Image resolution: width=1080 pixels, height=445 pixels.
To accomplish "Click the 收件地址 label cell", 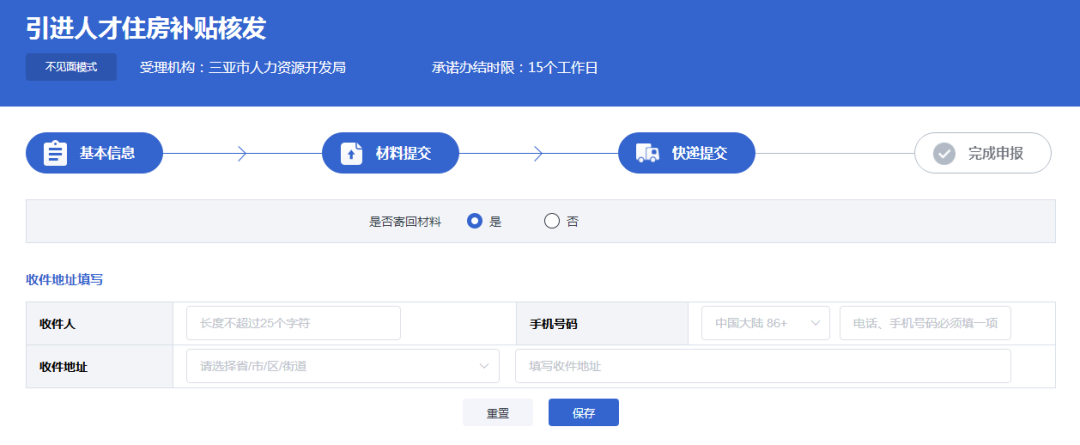I will tap(100, 366).
